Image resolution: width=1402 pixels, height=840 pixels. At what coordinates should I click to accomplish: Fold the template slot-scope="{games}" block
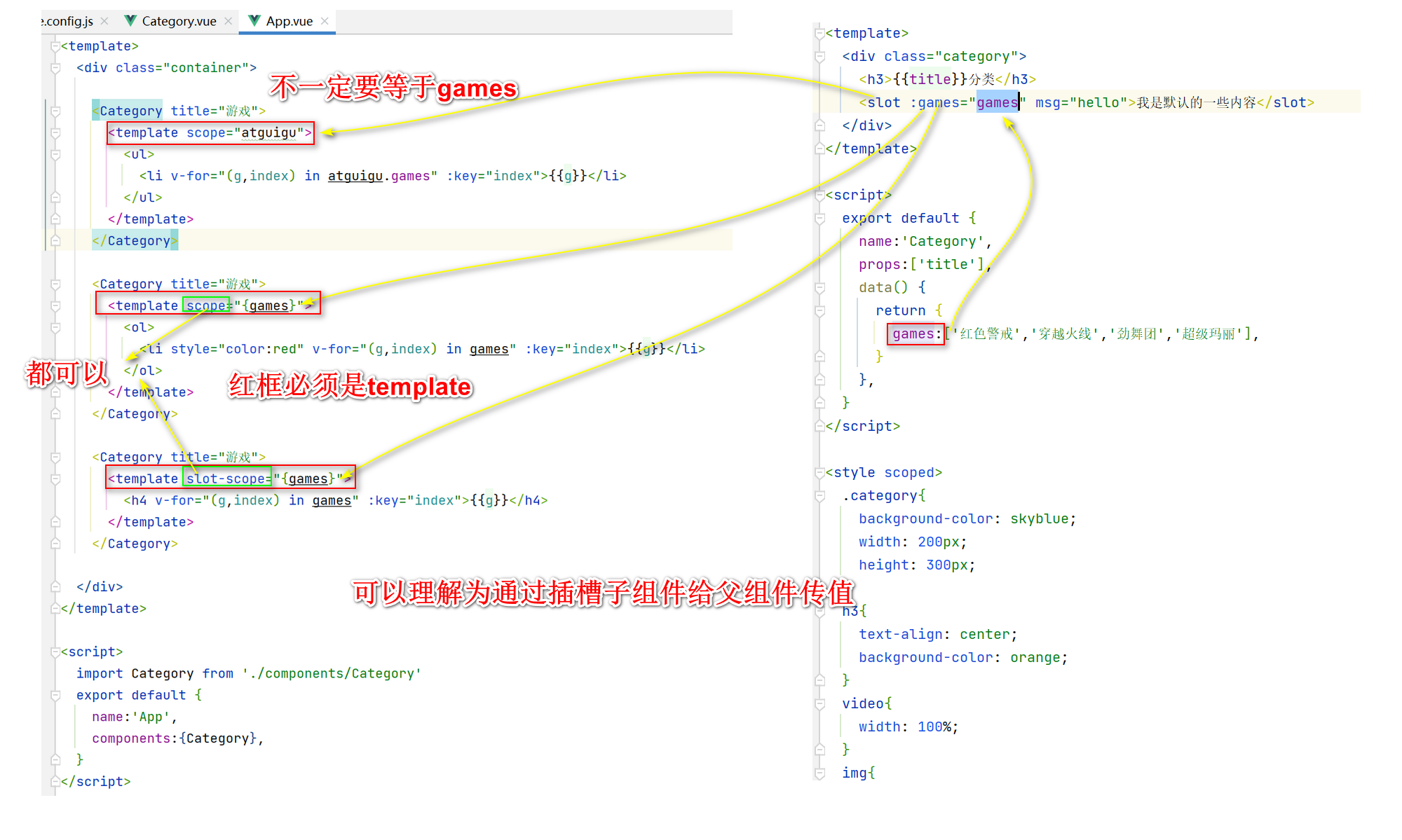coord(55,479)
